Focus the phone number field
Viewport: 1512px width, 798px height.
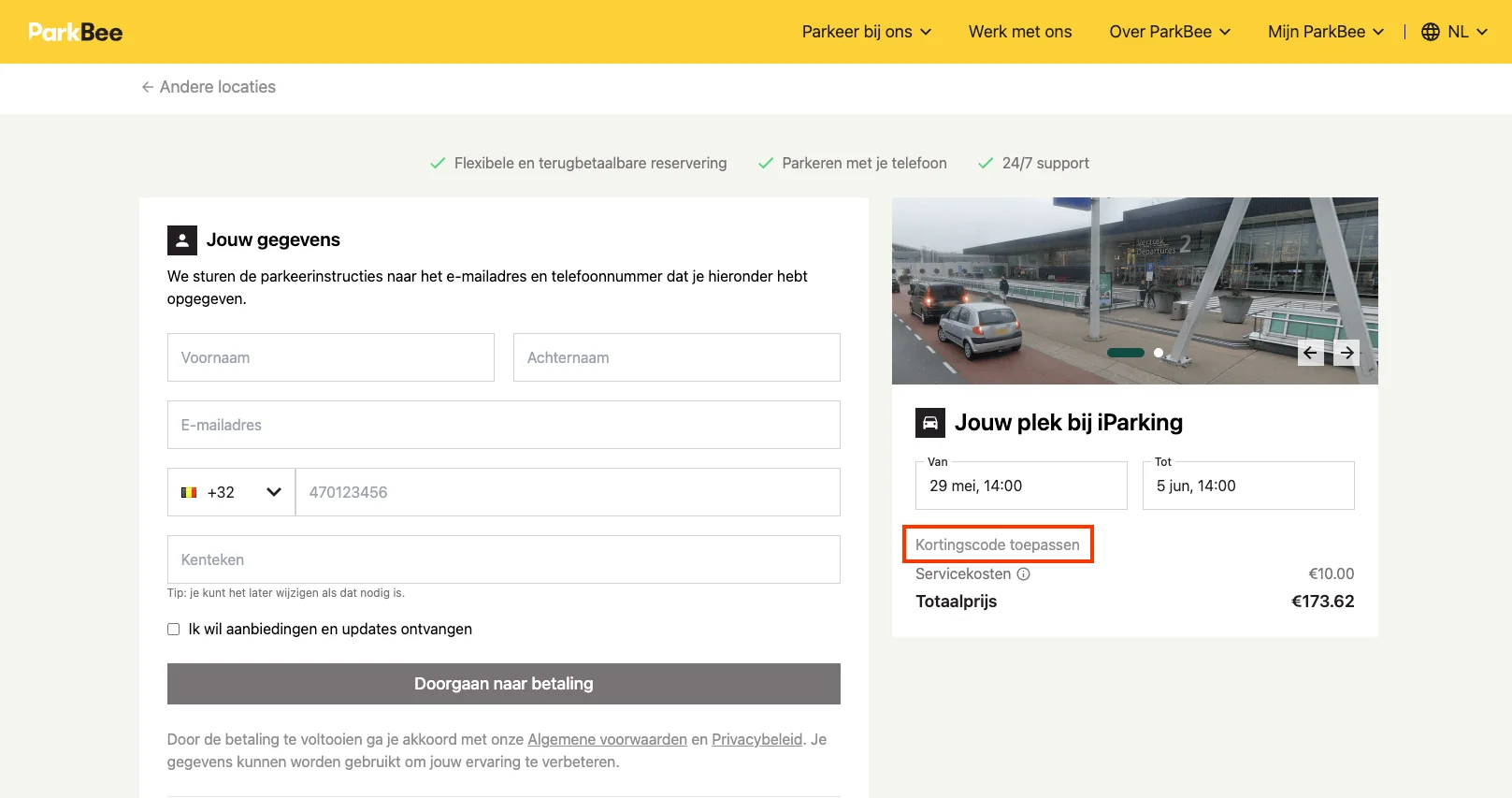[x=568, y=492]
